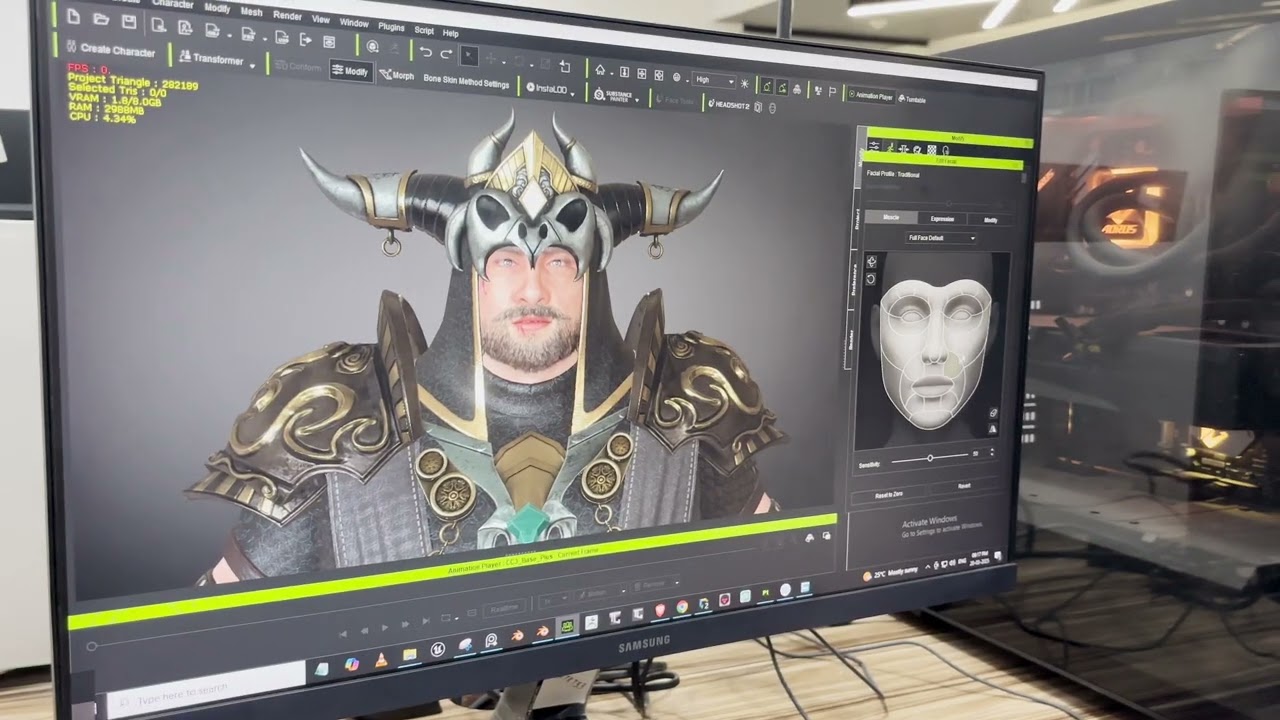Click the Brave browser taskbar icon
1280x720 pixels.
(x=660, y=610)
